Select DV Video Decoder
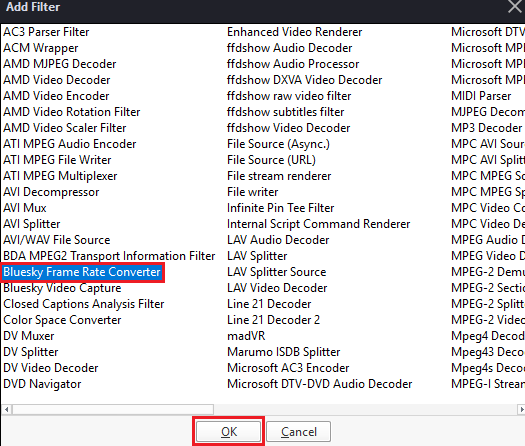This screenshot has height=446, width=525. [51, 368]
